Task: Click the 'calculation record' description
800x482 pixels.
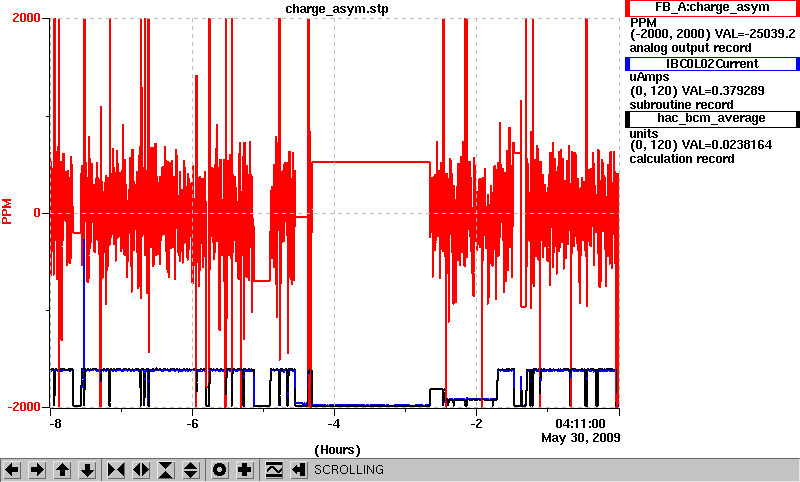Action: point(682,159)
